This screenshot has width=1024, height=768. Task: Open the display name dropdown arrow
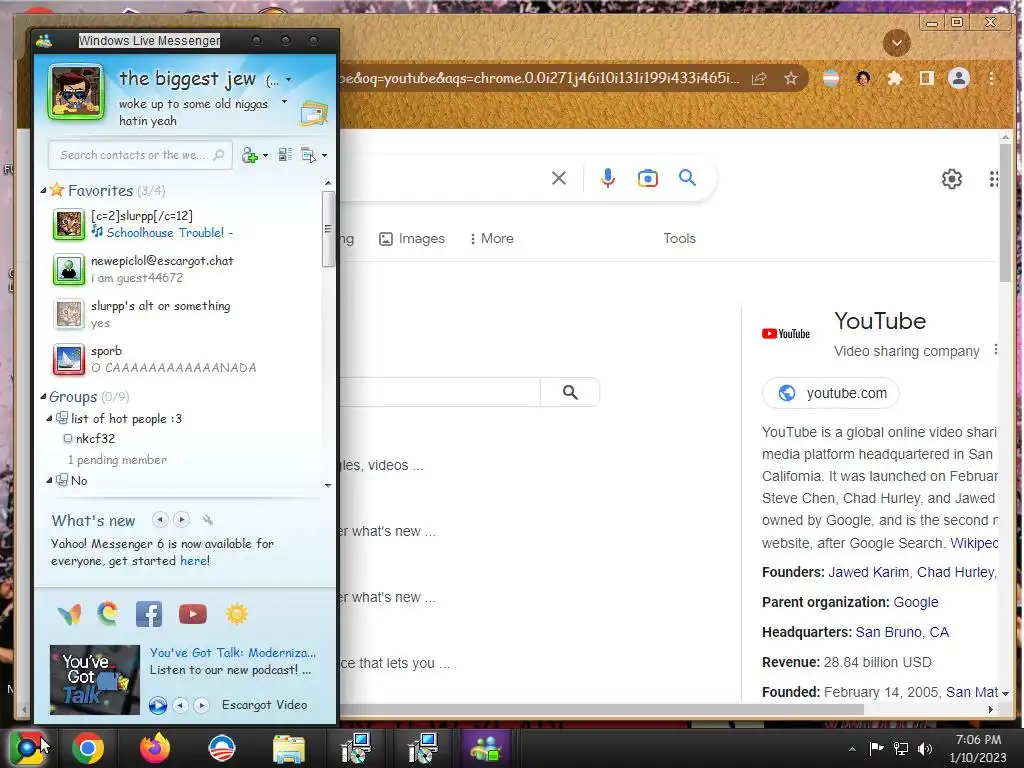click(288, 80)
